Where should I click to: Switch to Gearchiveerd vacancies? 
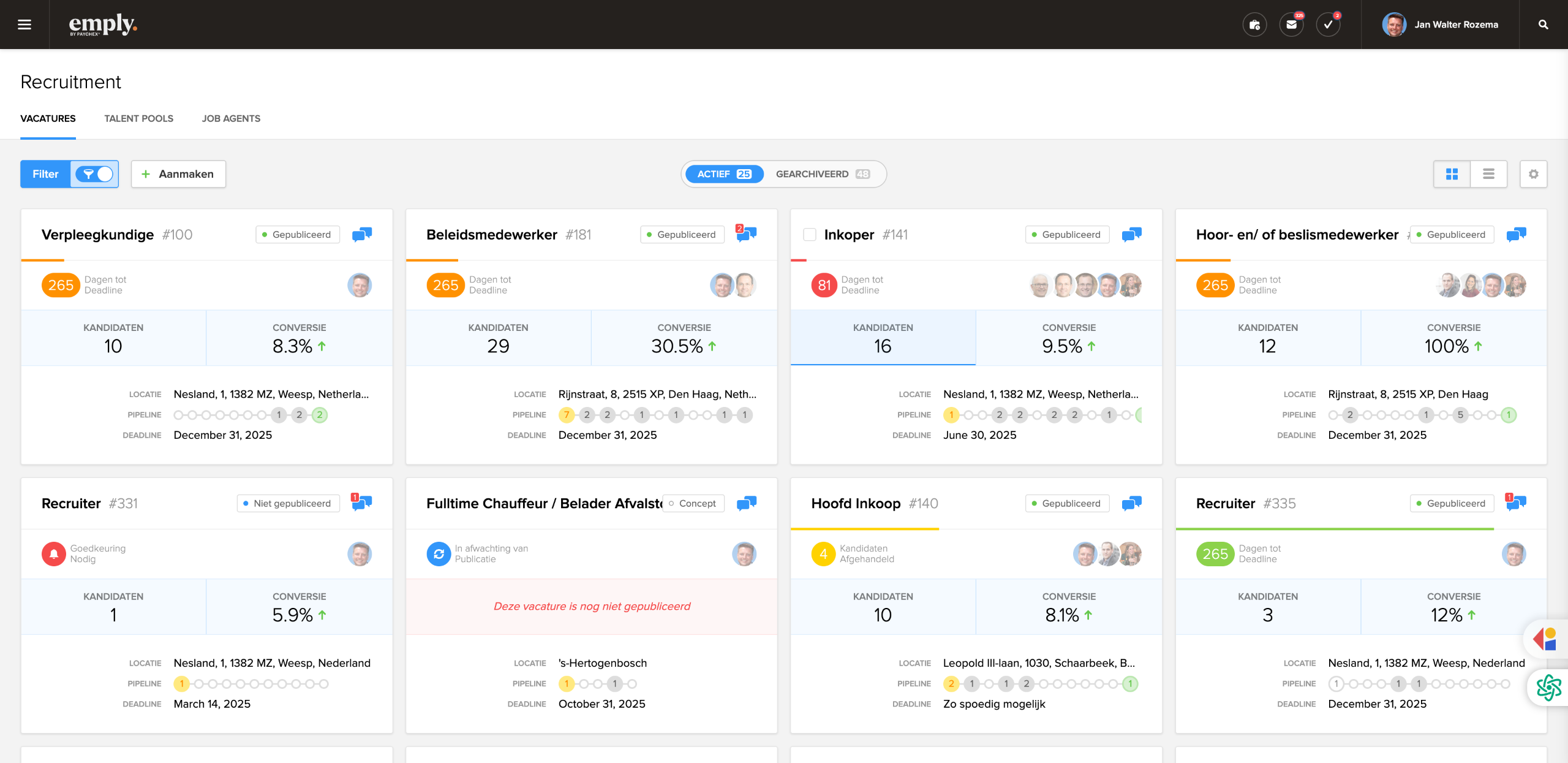click(x=822, y=174)
